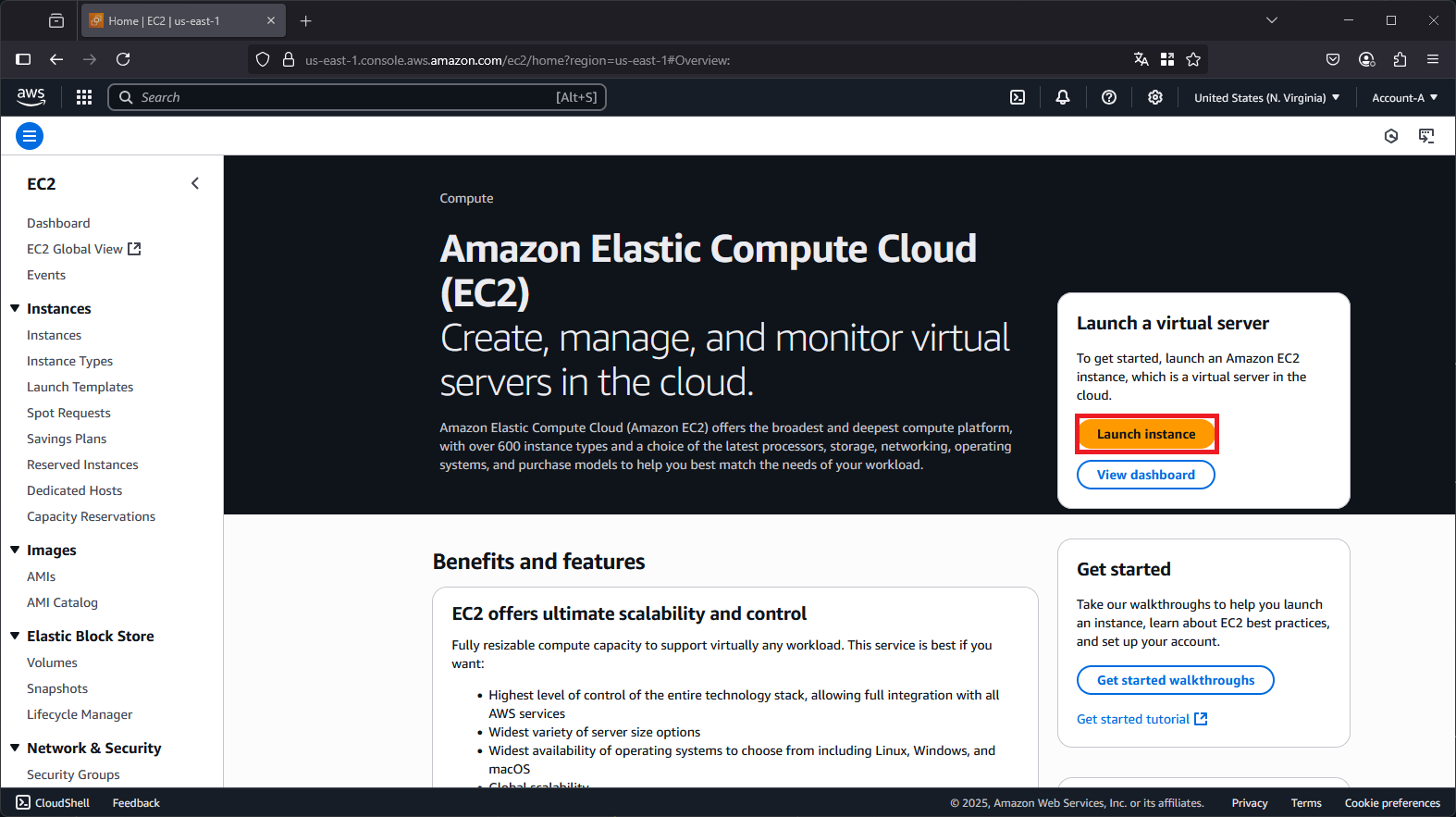Click the browser forward arrow
1456x817 pixels.
(x=90, y=59)
